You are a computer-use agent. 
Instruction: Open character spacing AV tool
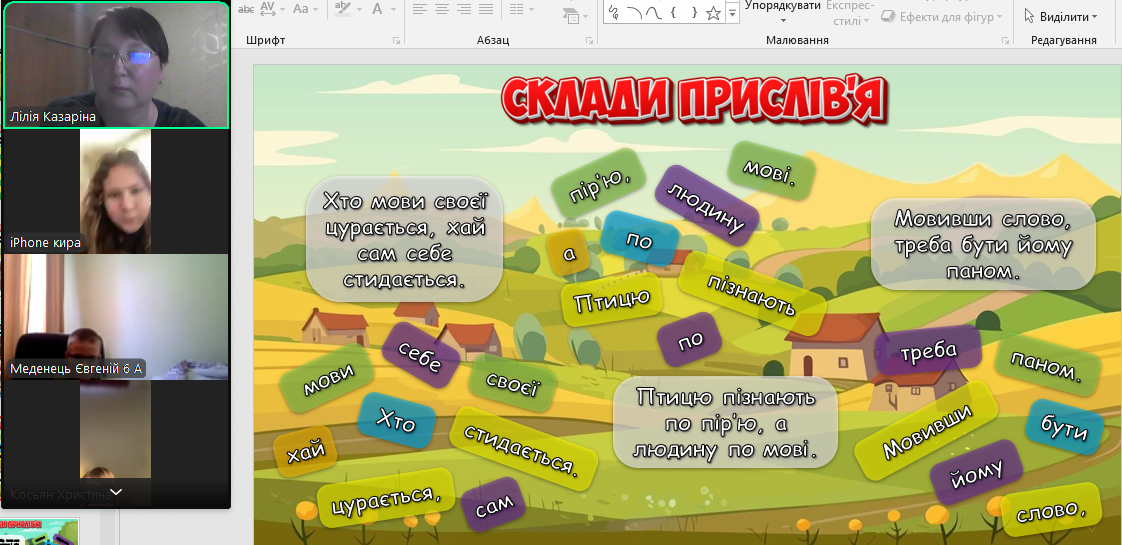(x=268, y=9)
